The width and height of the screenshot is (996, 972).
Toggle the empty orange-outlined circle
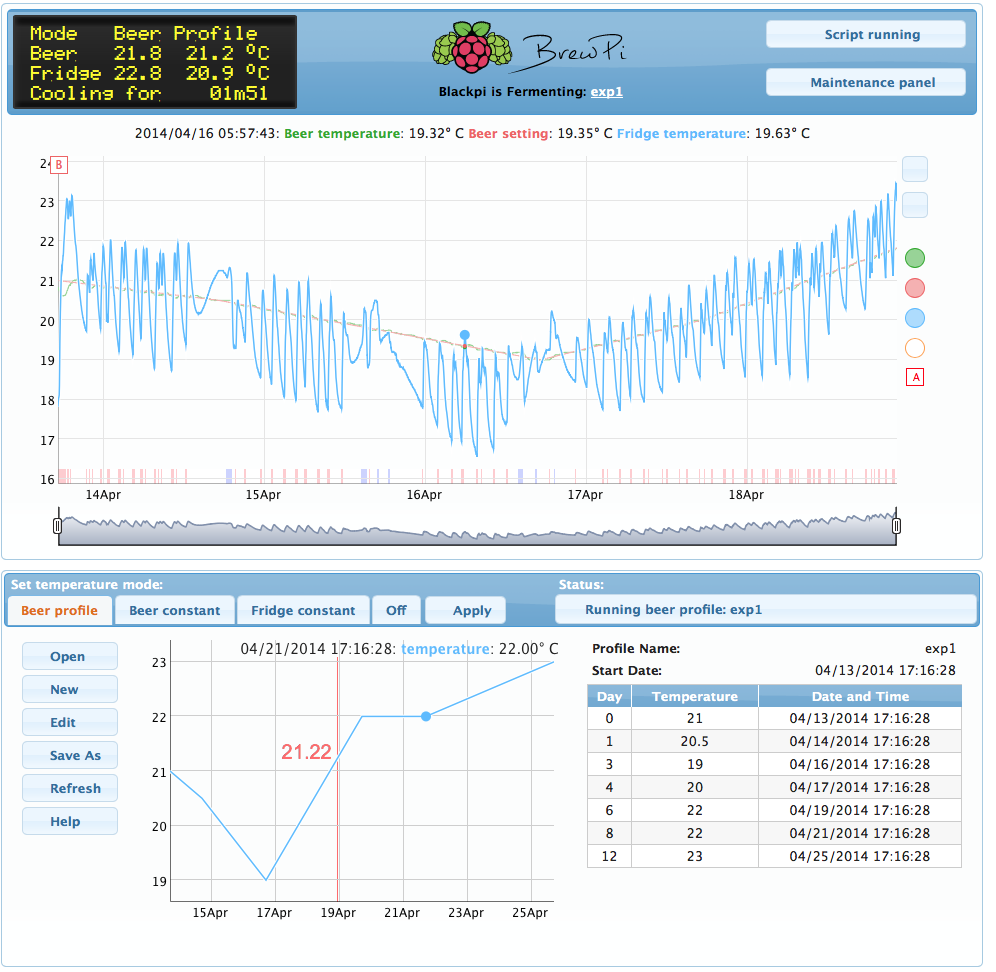pyautogui.click(x=914, y=348)
